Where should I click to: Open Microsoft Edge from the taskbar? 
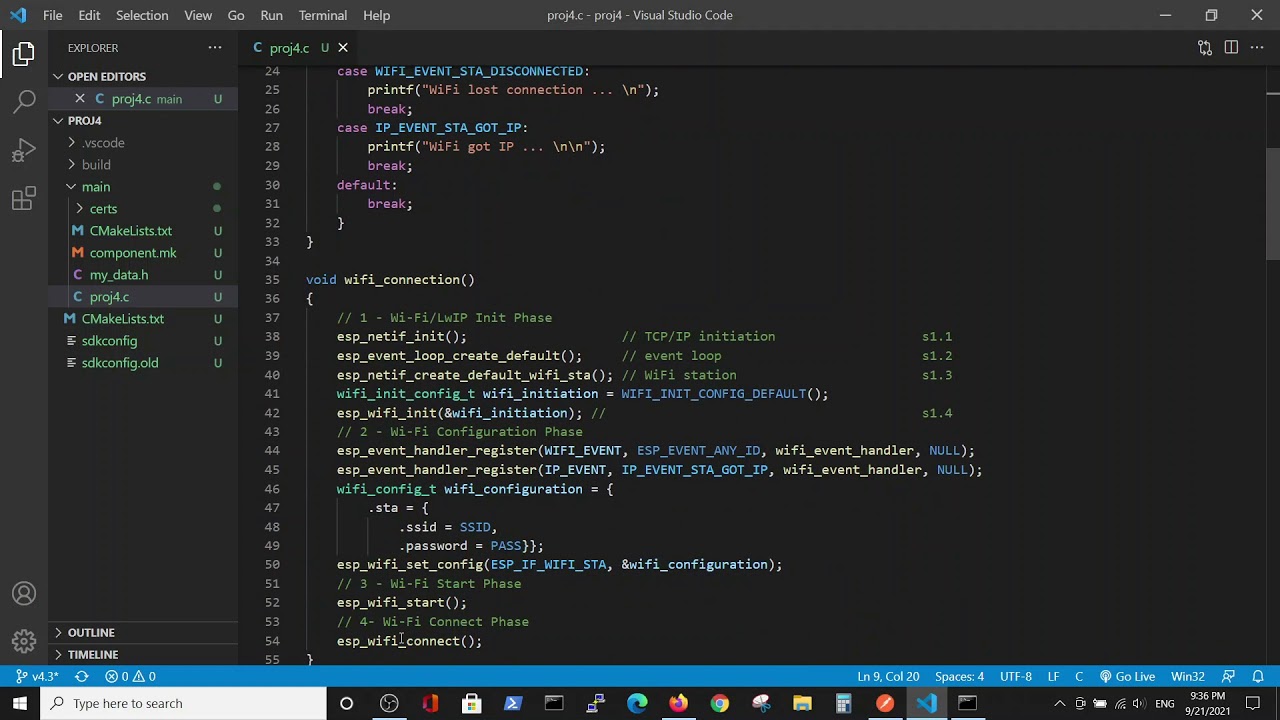pyautogui.click(x=637, y=703)
